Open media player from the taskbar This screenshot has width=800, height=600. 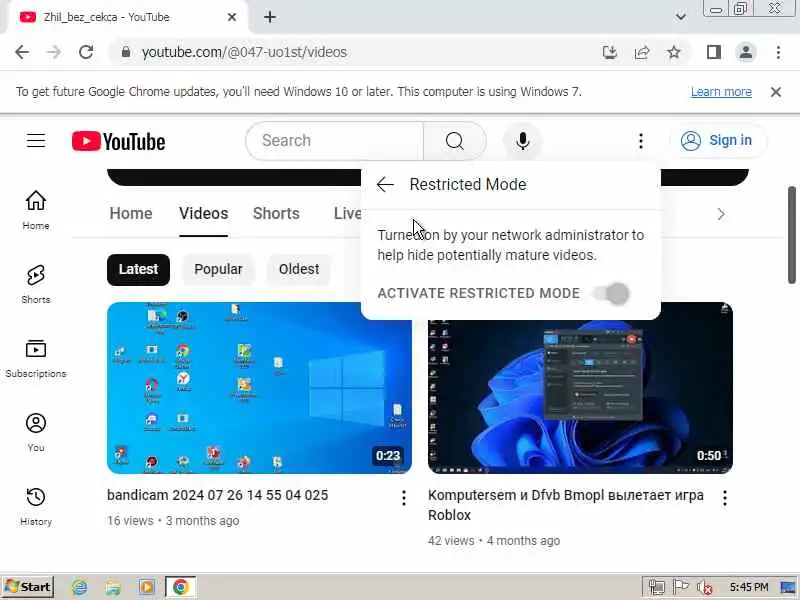pyautogui.click(x=146, y=587)
